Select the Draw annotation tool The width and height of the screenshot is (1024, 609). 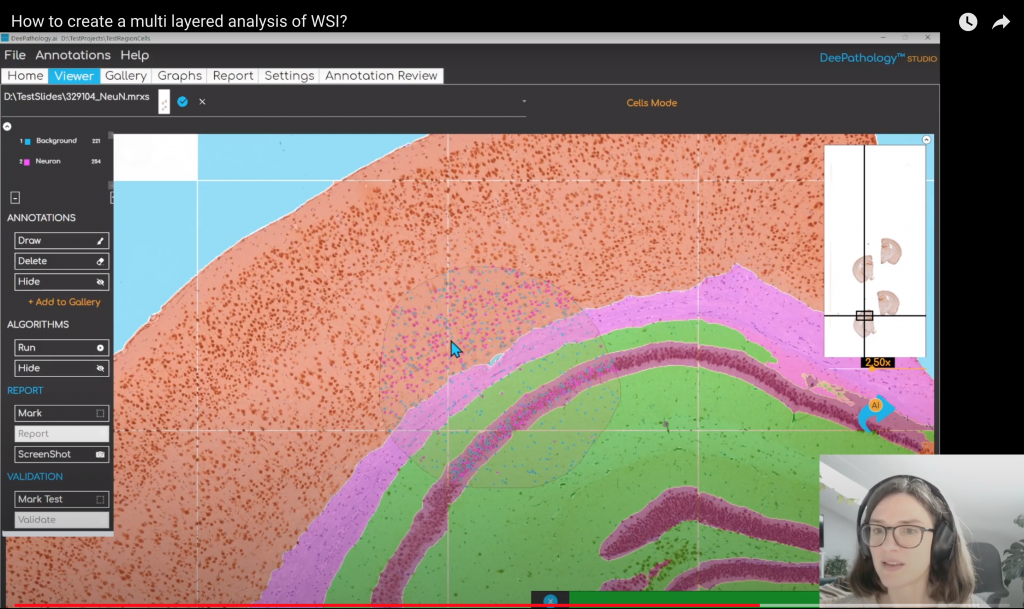coord(61,241)
